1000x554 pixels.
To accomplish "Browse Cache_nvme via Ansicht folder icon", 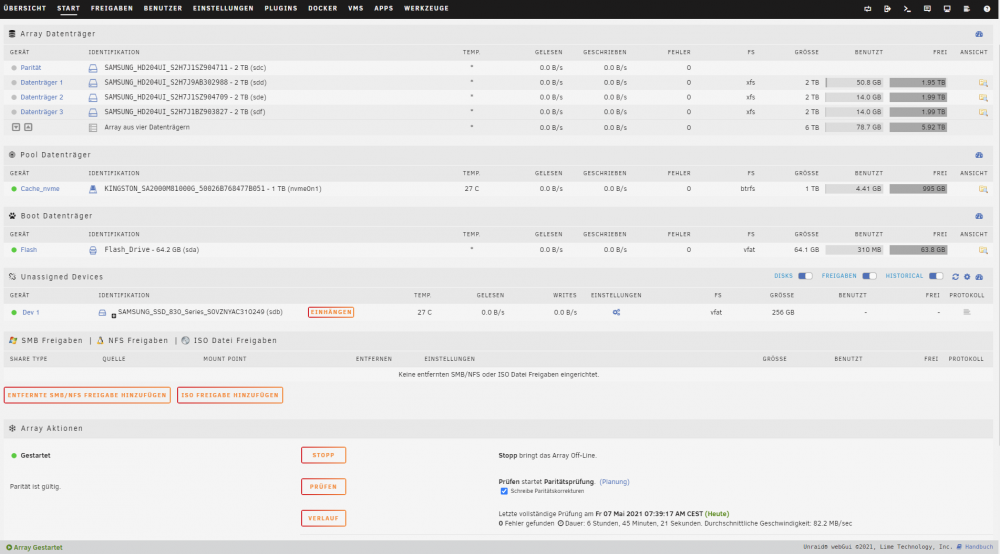I will [983, 189].
